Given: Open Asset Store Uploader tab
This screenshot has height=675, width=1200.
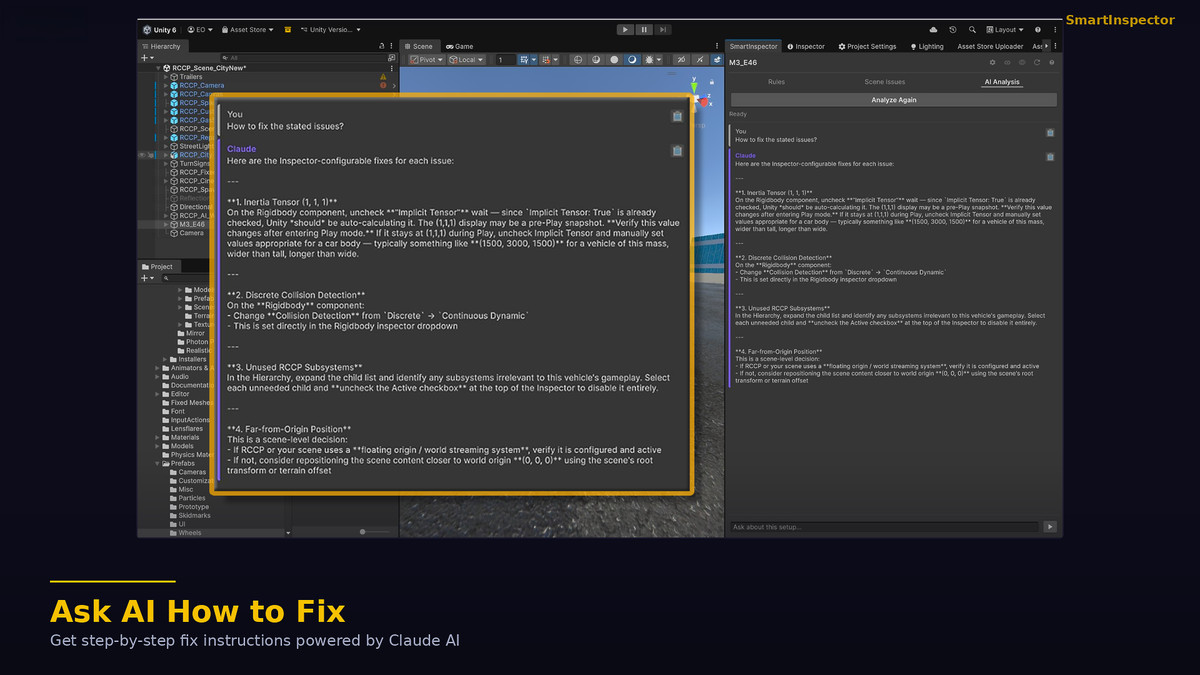Looking at the screenshot, I should [x=990, y=46].
